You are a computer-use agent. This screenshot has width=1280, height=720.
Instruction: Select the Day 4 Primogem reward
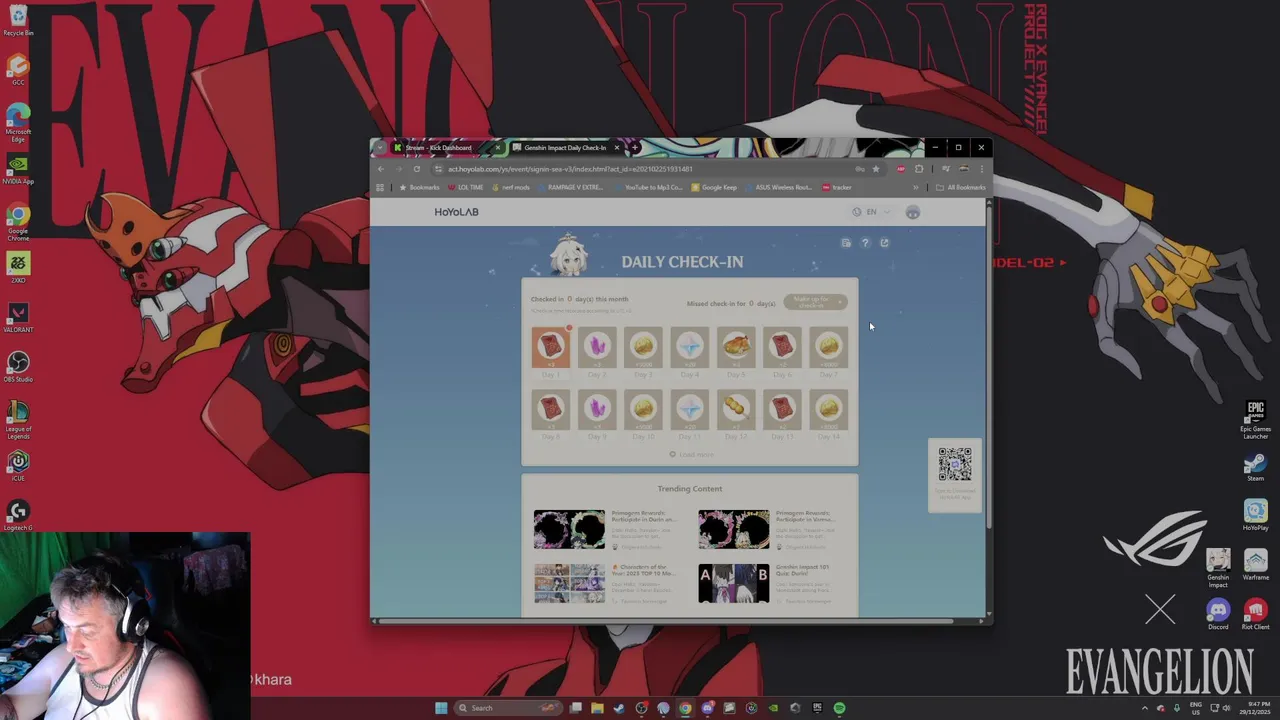tap(690, 347)
